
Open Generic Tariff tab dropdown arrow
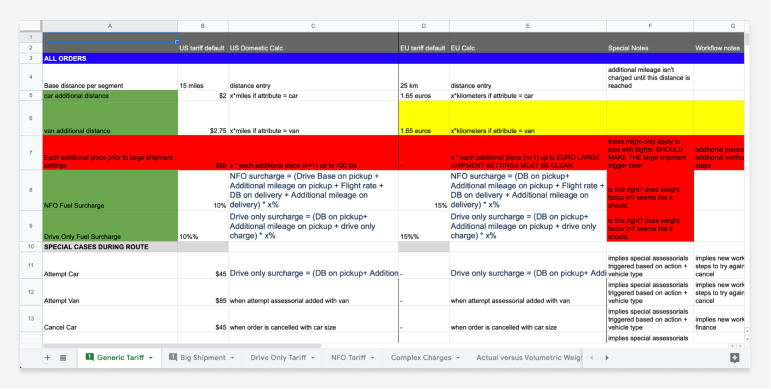(x=150, y=358)
